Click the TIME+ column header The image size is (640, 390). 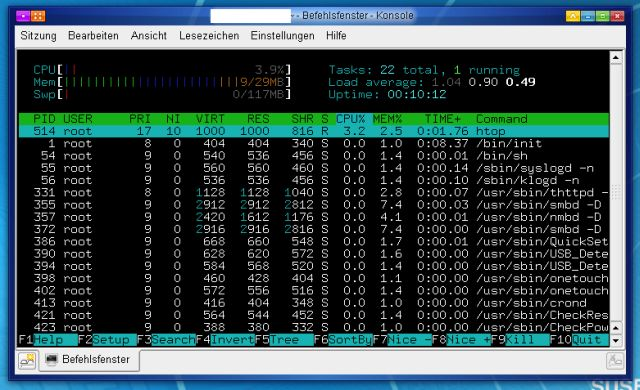point(442,119)
